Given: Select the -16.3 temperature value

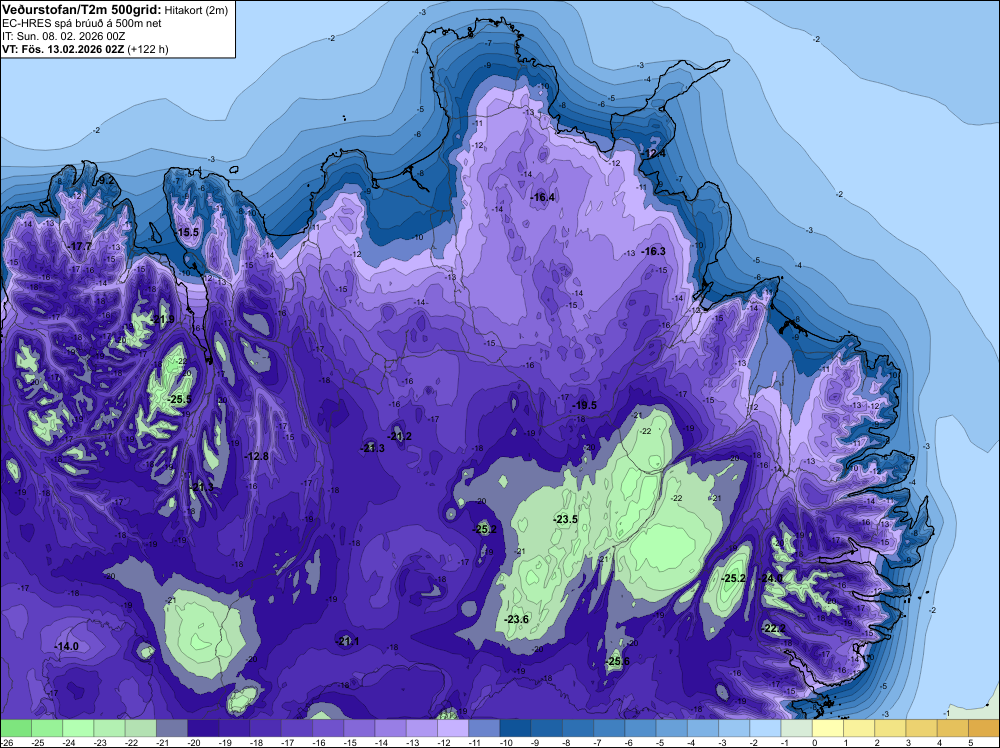Looking at the screenshot, I should click(x=654, y=251).
